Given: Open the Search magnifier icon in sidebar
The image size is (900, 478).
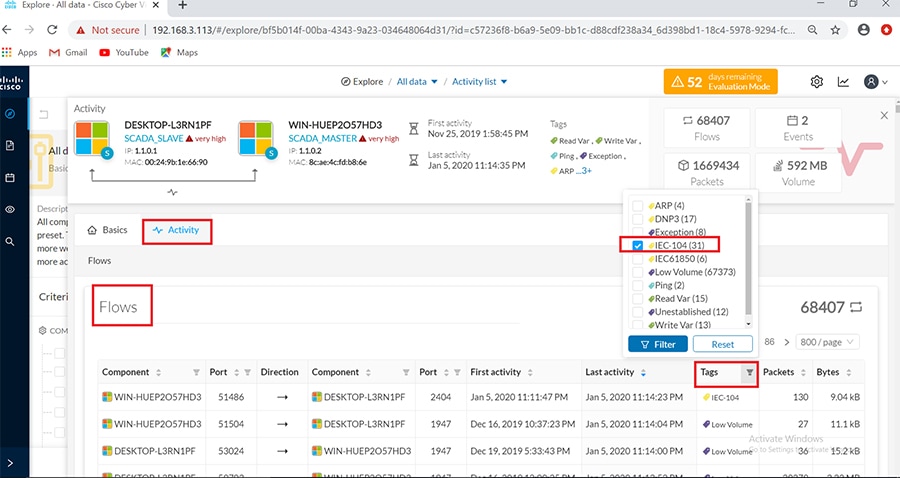Looking at the screenshot, I should pos(10,242).
